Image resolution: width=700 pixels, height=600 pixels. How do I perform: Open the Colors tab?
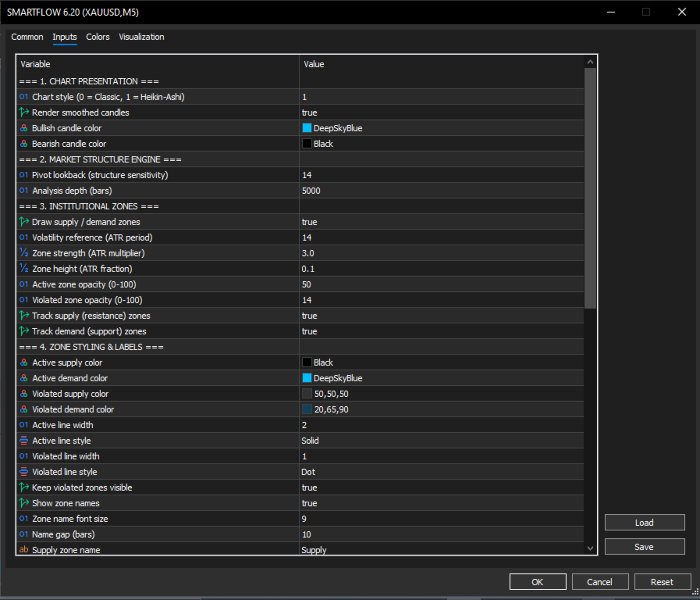98,37
